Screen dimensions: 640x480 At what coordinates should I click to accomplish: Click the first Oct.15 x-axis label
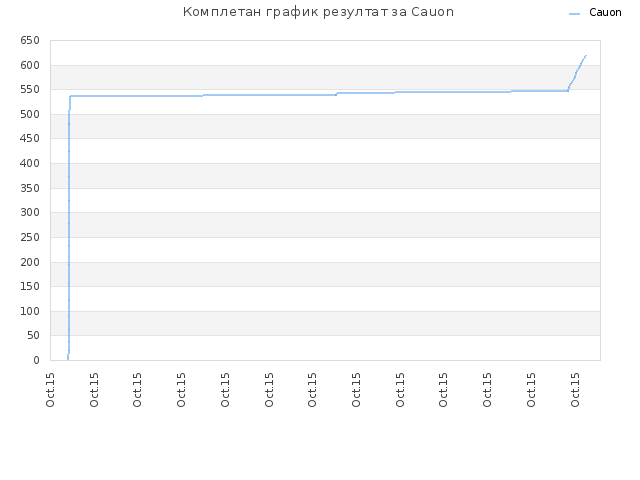point(50,390)
